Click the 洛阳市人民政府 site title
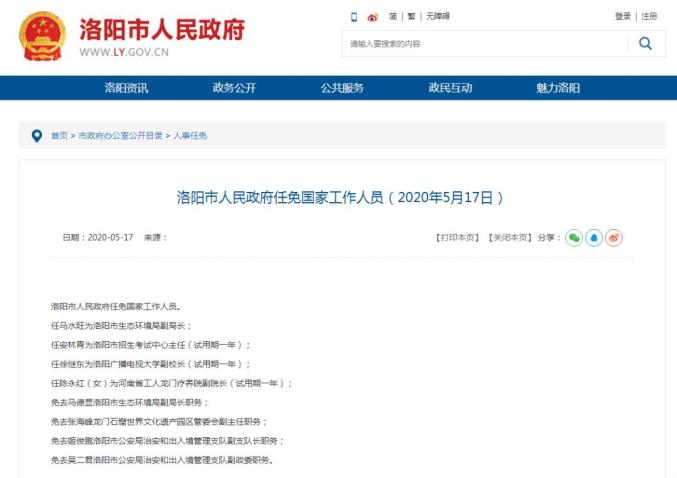This screenshot has height=478, width=677. click(162, 29)
